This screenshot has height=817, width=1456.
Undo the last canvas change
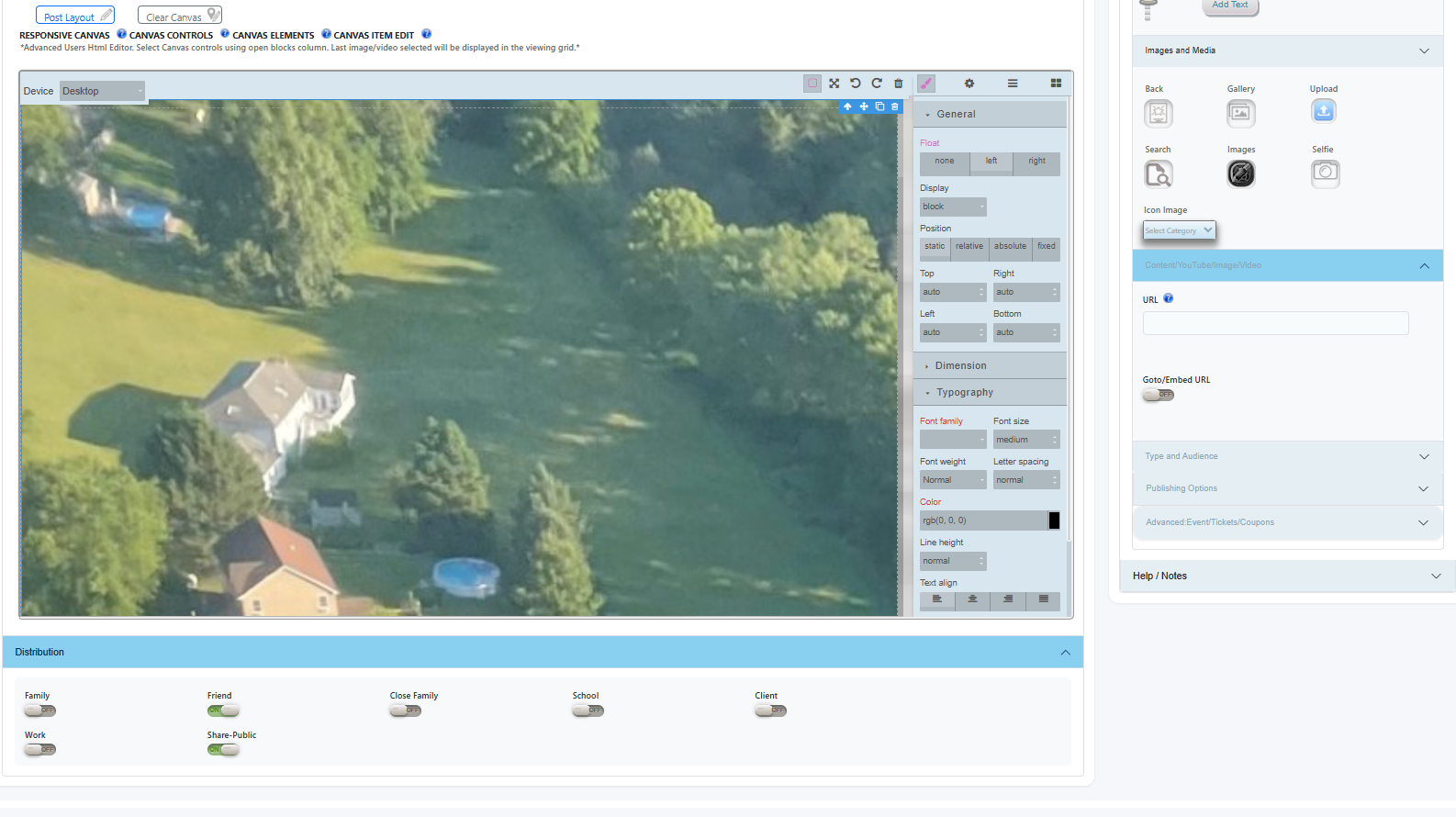coord(855,84)
